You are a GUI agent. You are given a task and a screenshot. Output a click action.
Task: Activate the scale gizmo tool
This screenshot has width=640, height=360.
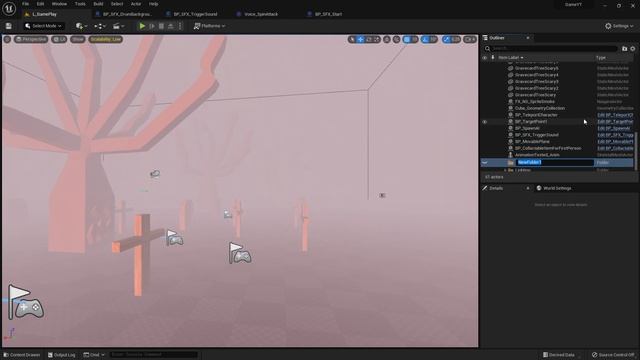tap(377, 39)
